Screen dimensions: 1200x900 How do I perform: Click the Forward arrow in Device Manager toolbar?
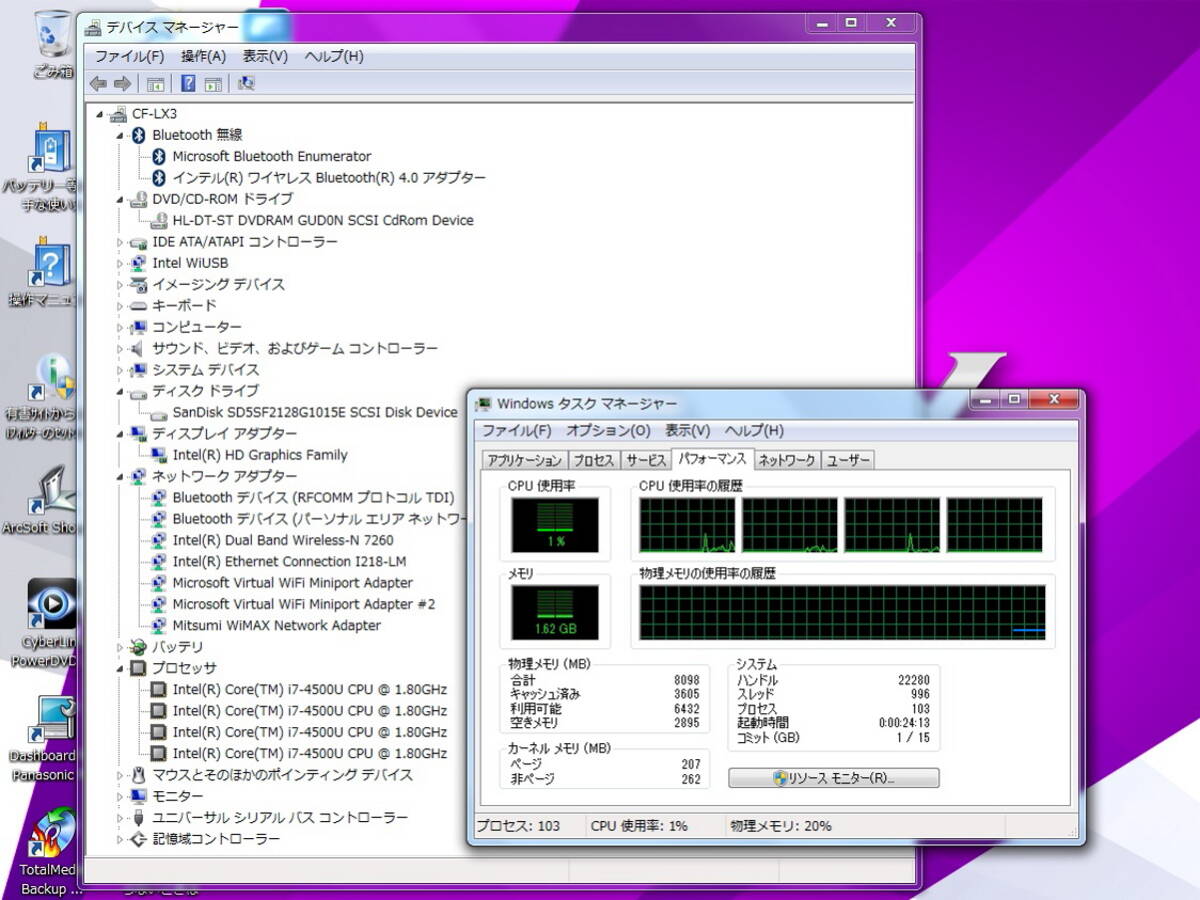click(x=122, y=84)
